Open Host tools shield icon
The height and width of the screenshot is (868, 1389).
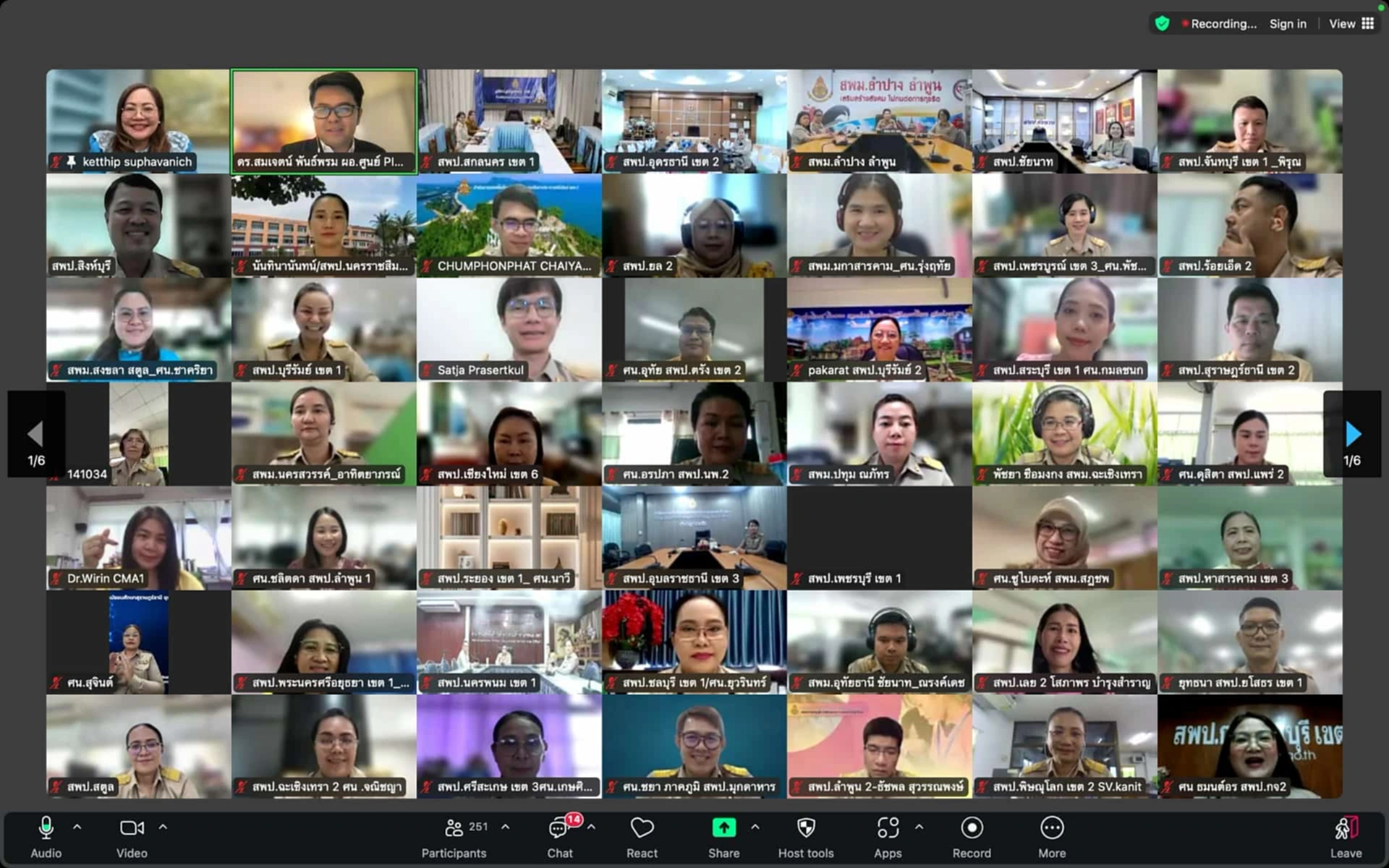[806, 828]
